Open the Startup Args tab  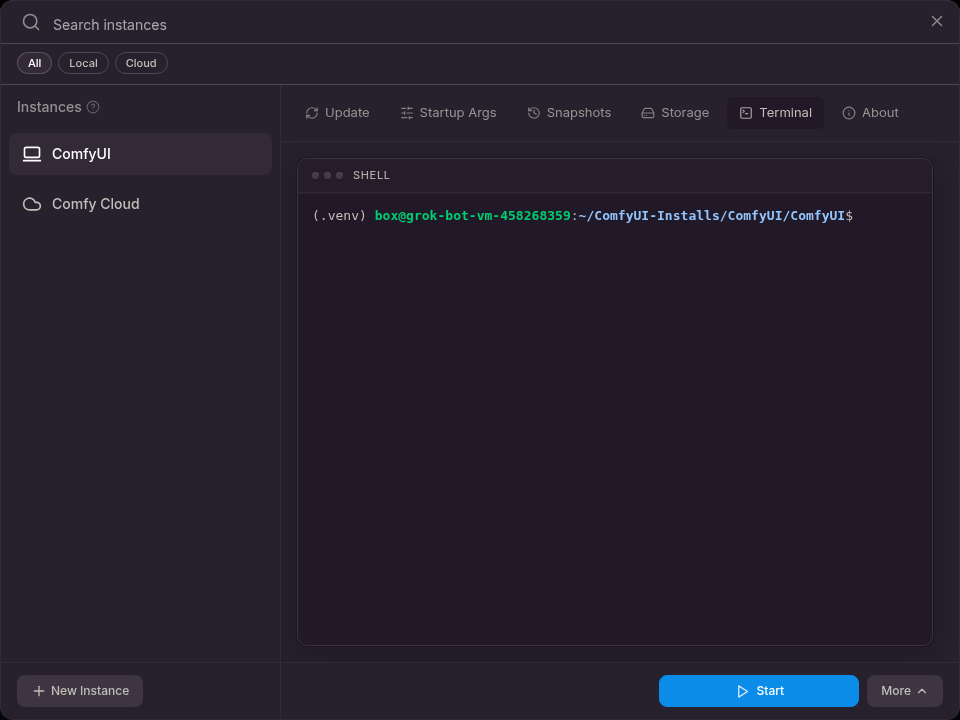449,113
